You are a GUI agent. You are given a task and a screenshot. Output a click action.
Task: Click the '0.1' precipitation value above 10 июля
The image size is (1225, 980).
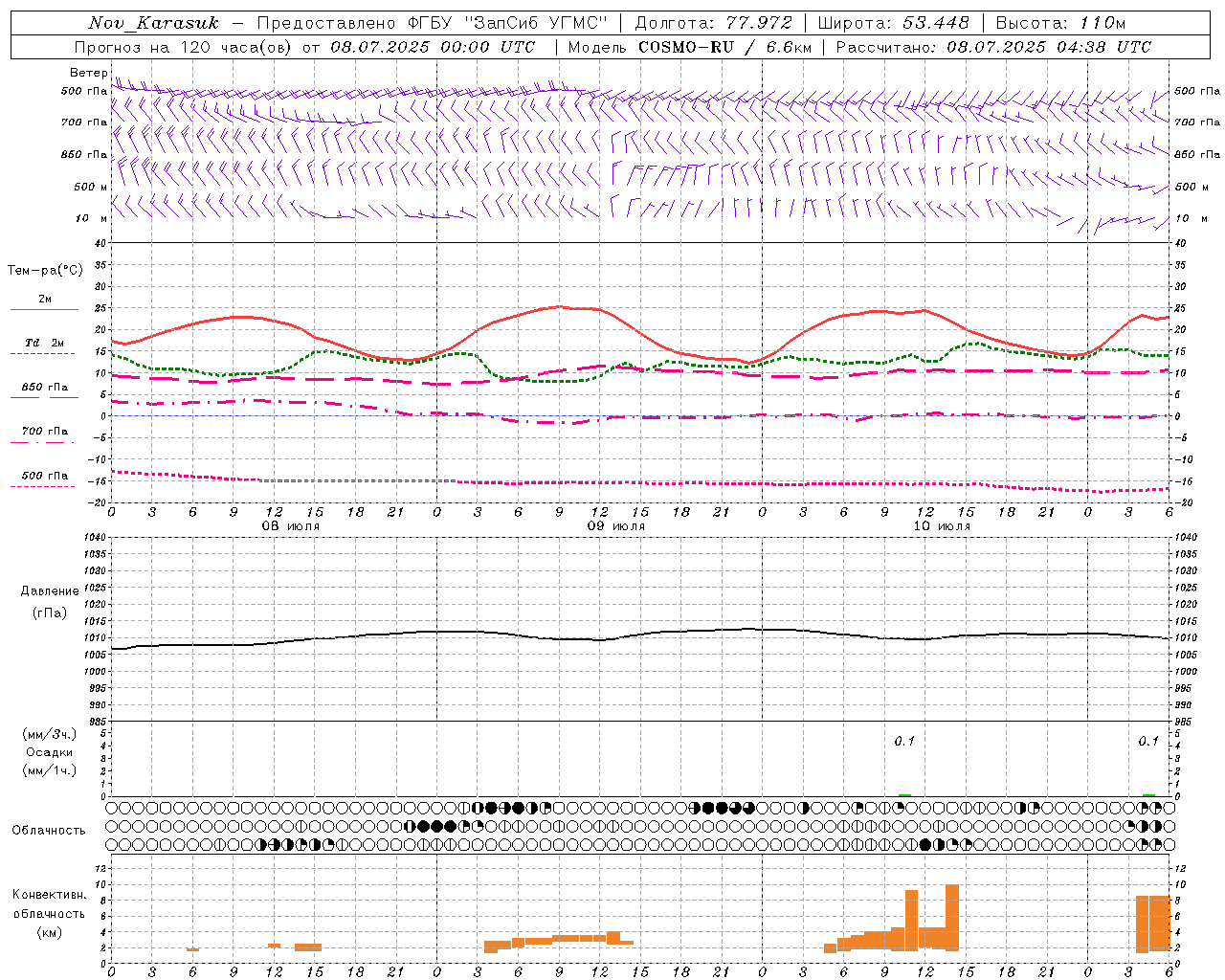click(904, 741)
